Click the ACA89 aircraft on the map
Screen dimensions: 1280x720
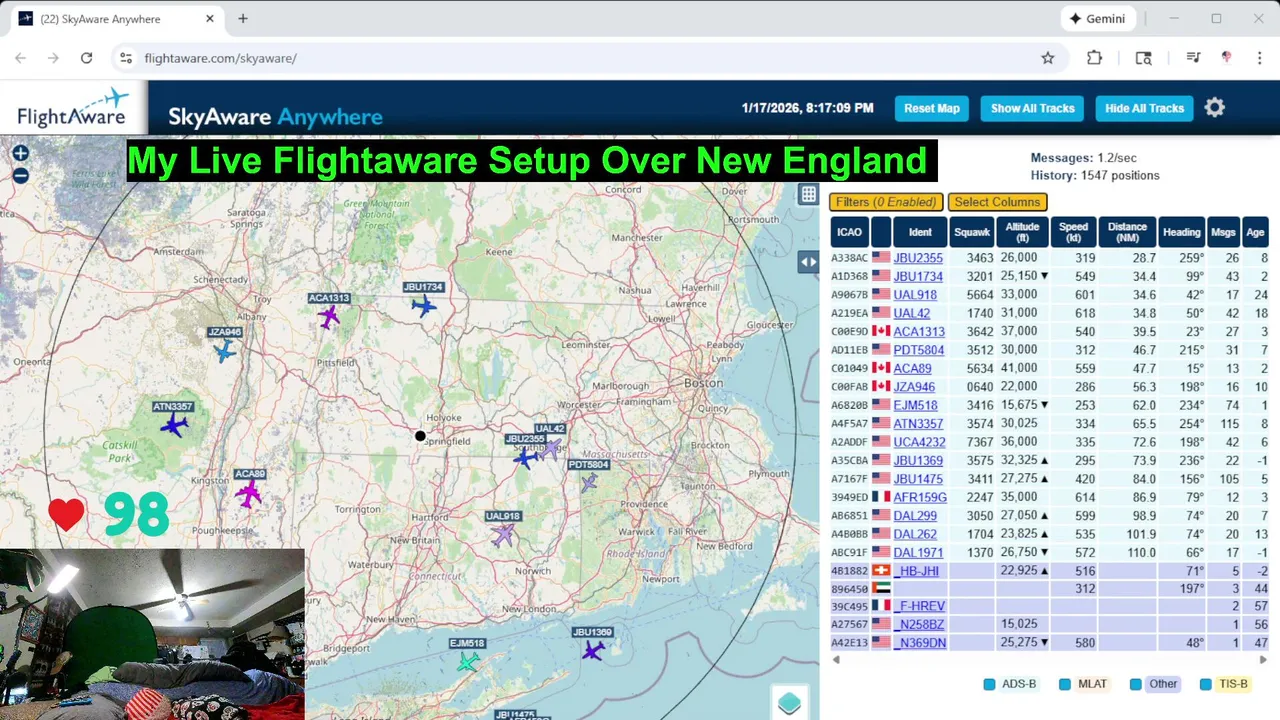click(x=248, y=493)
